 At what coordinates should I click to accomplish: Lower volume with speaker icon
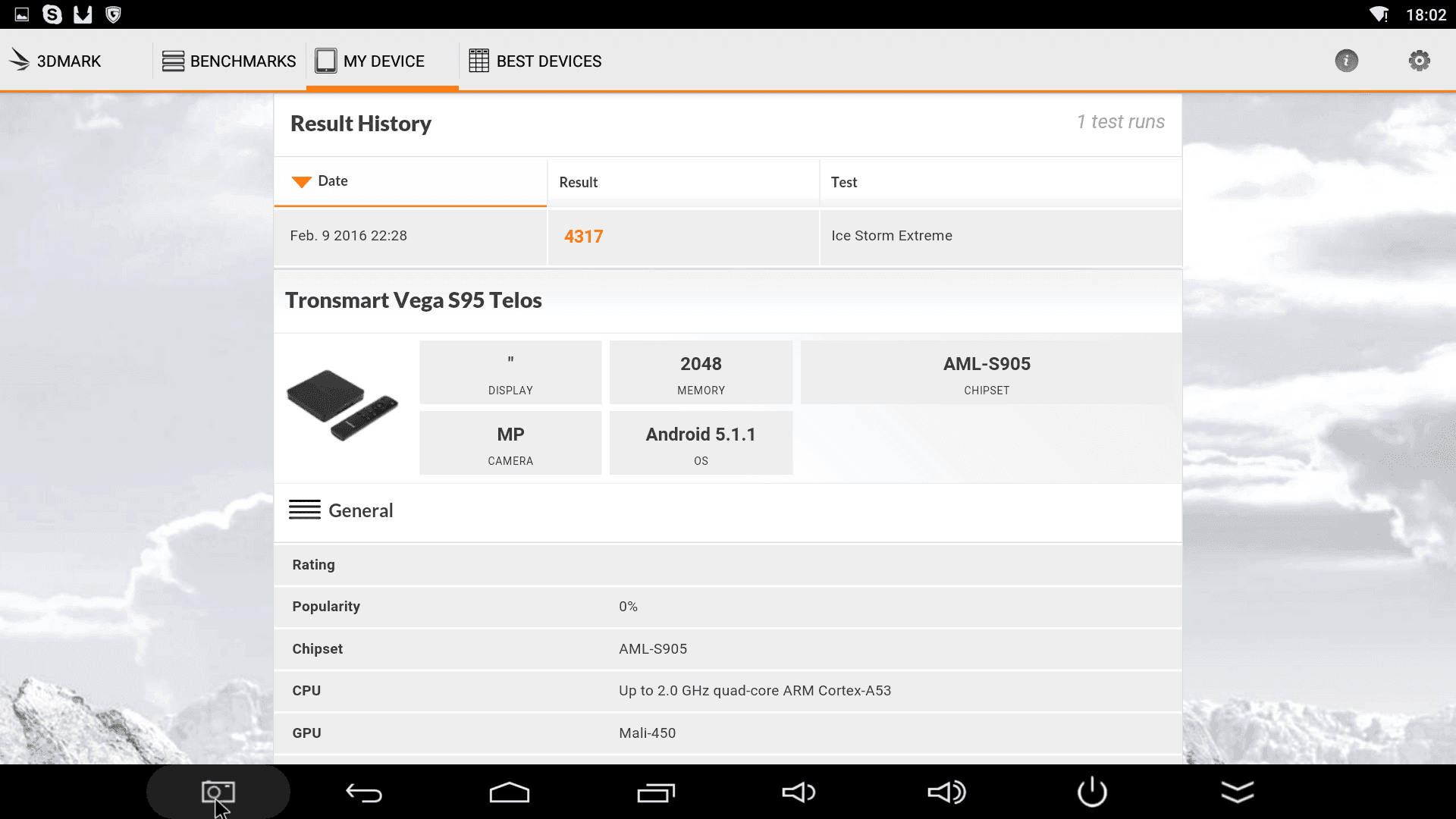point(799,792)
